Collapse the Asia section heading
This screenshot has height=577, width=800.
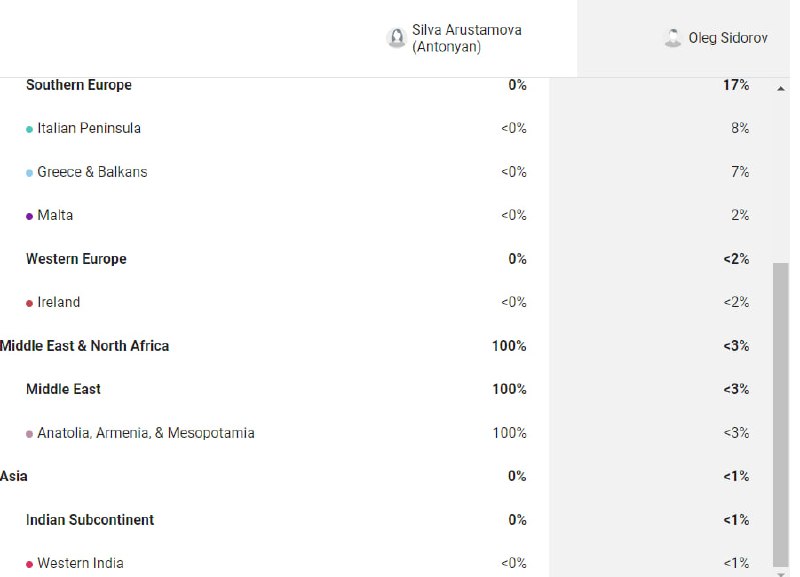[x=14, y=476]
